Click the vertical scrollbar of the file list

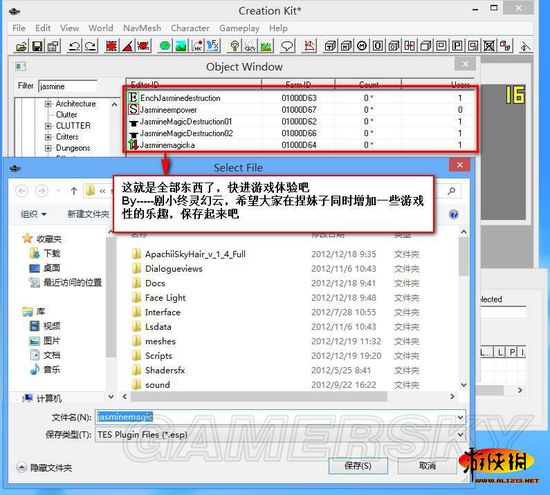coord(463,255)
